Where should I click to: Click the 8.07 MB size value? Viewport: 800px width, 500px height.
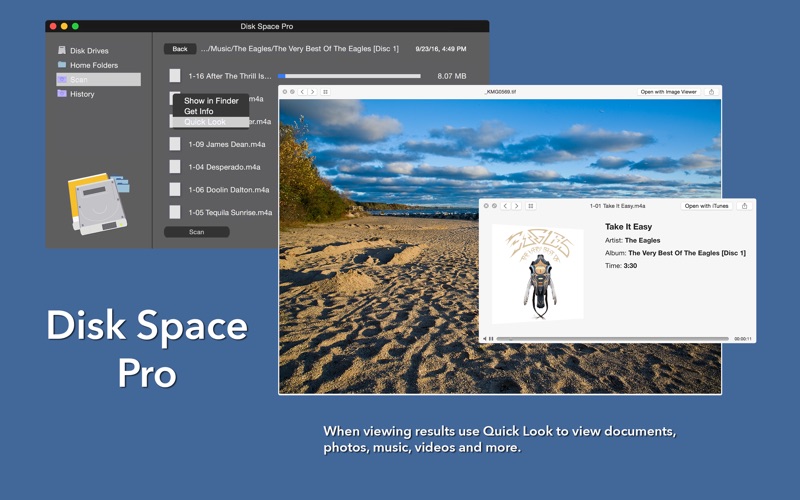452,76
